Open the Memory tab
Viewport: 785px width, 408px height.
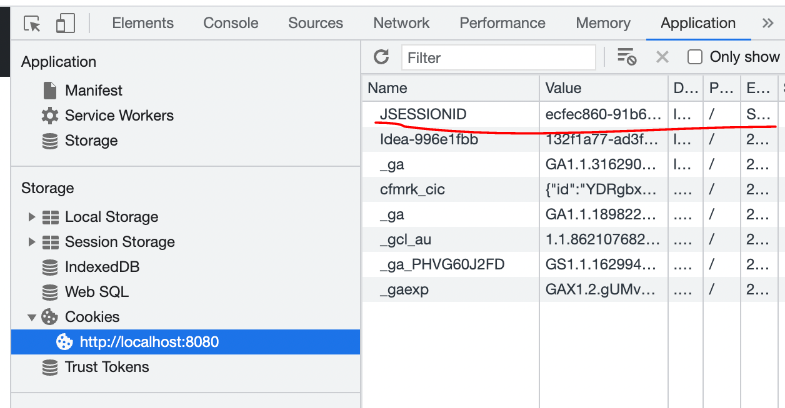[603, 23]
